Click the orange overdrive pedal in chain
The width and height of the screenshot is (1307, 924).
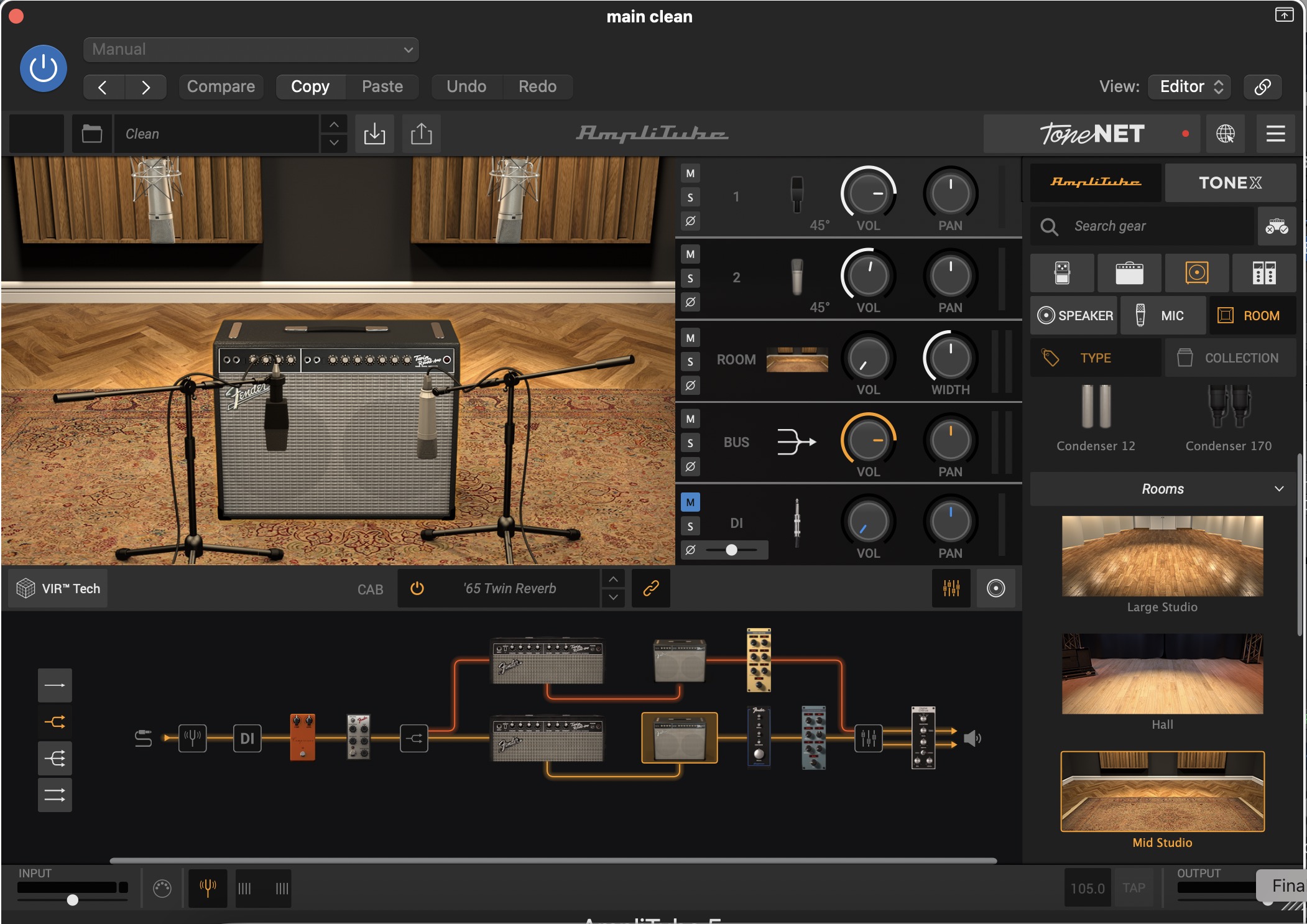302,737
